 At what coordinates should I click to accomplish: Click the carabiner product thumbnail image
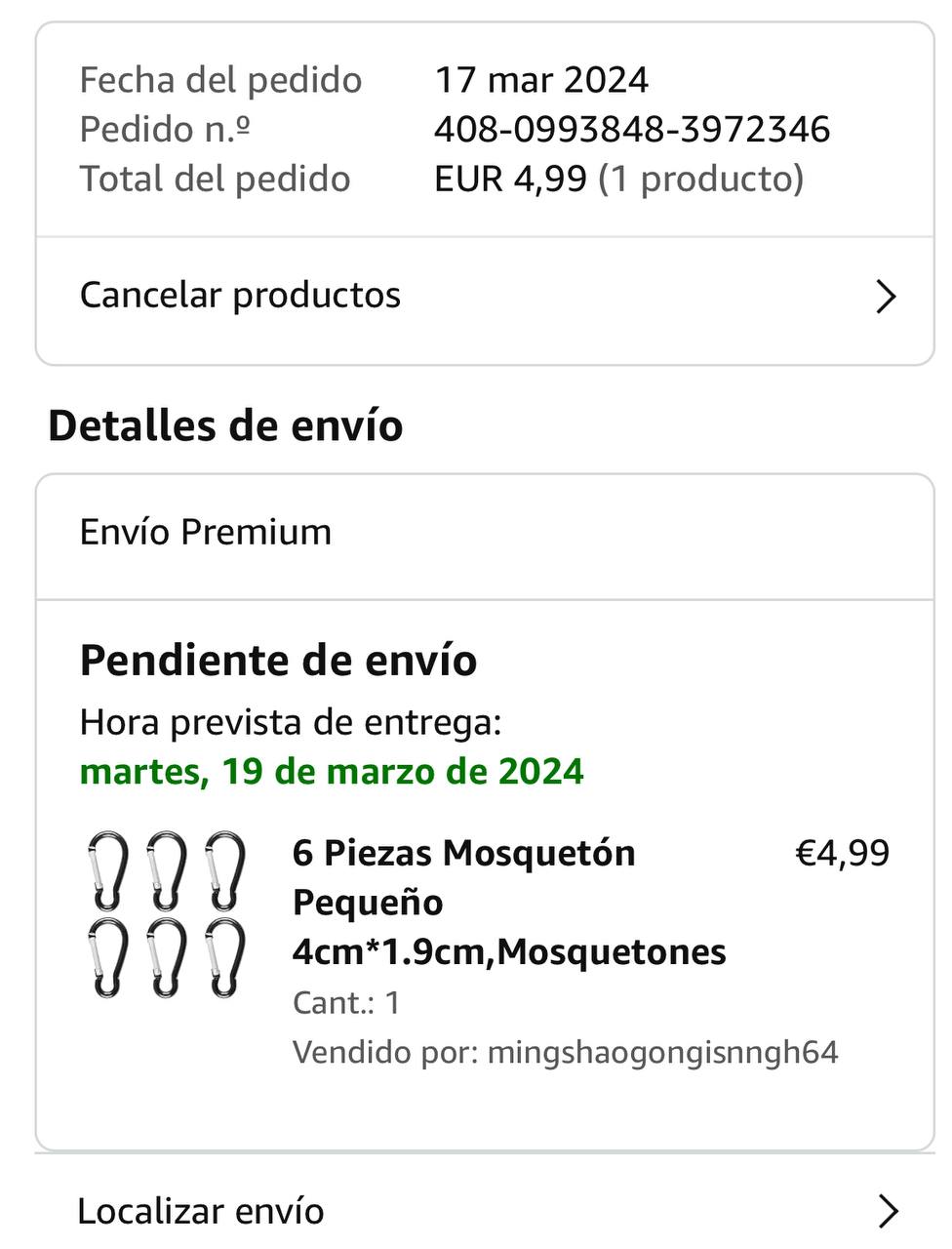[x=167, y=914]
